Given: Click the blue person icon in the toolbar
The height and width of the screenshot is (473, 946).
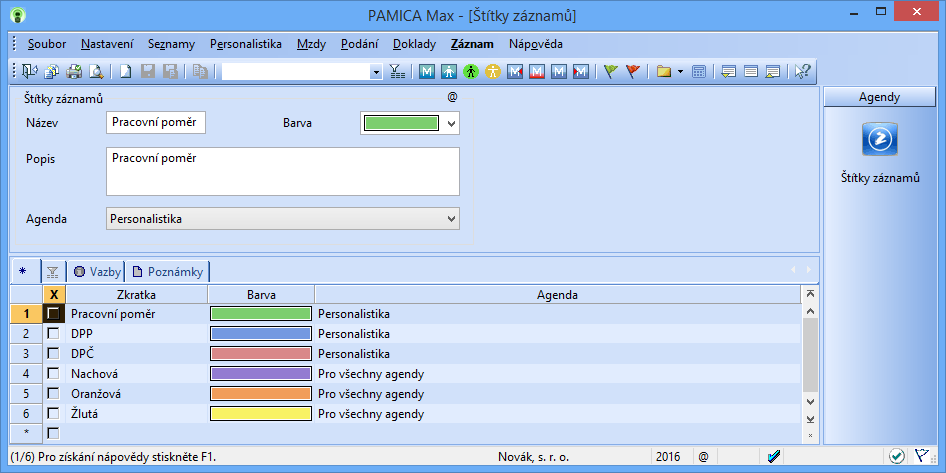Looking at the screenshot, I should (x=449, y=72).
